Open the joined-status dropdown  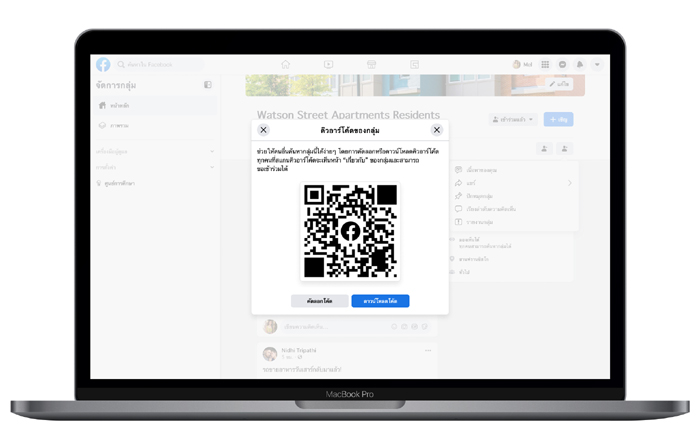tap(512, 120)
